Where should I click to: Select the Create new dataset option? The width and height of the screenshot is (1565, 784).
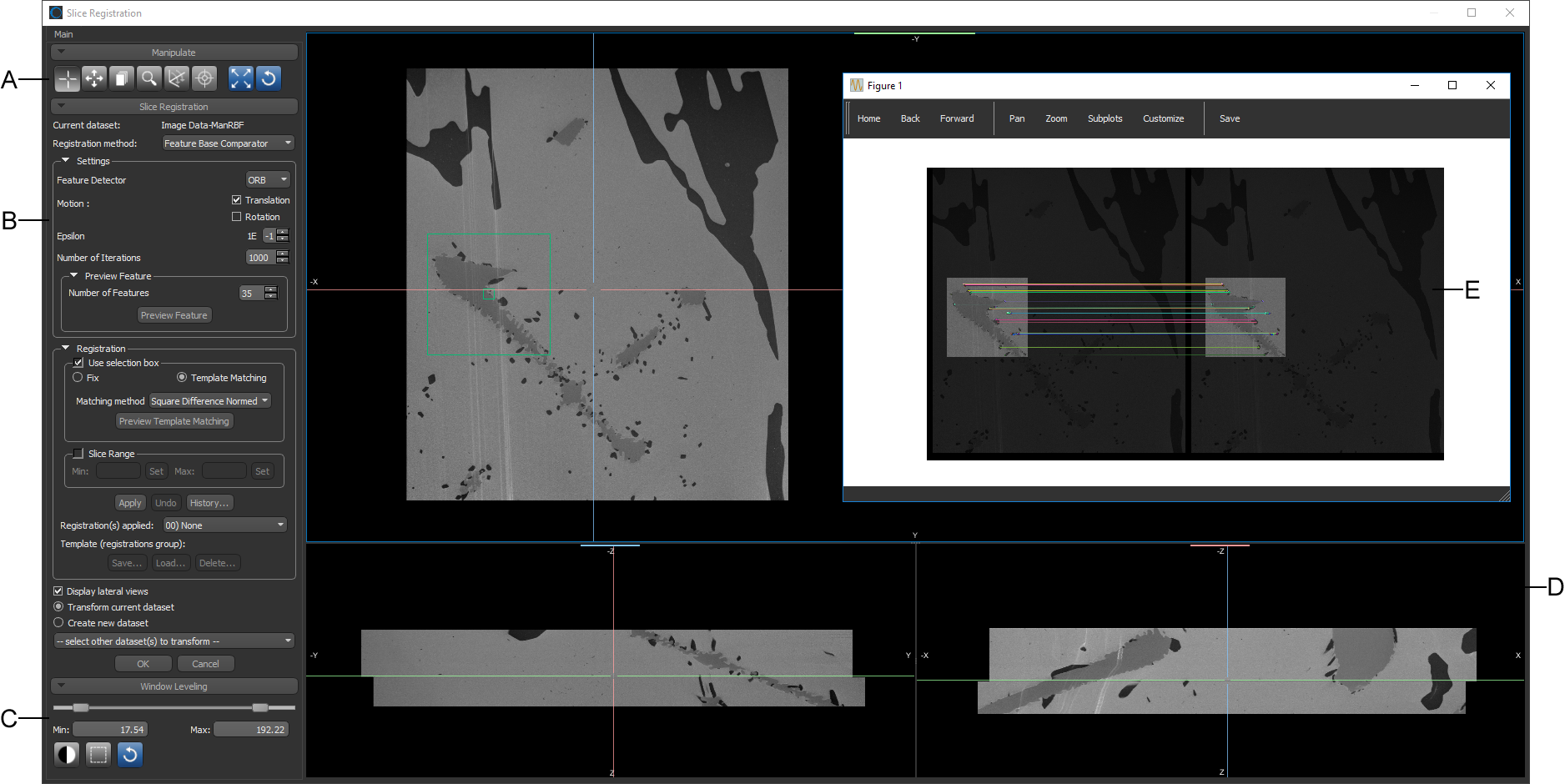tap(58, 623)
